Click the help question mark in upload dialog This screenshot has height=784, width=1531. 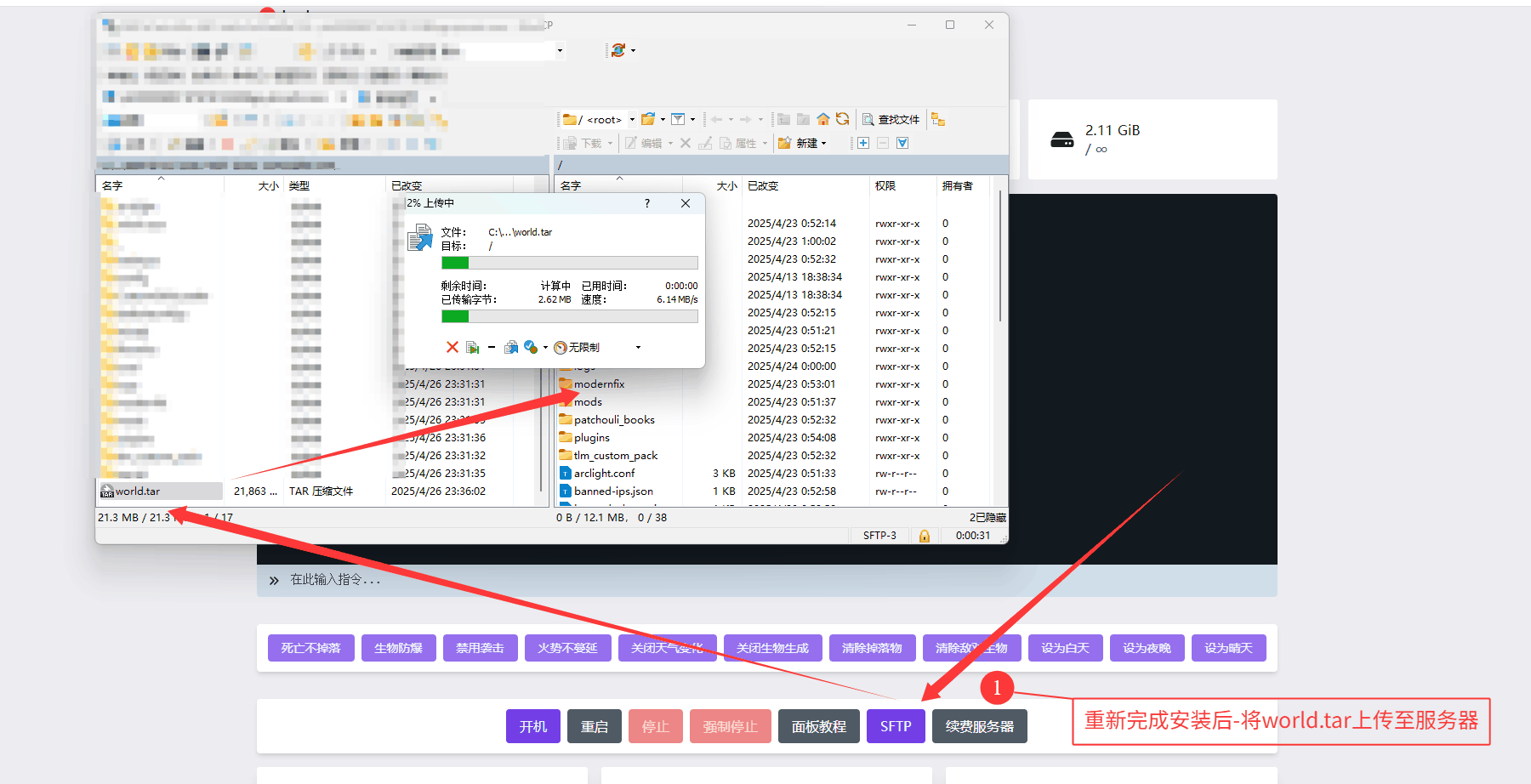point(647,203)
